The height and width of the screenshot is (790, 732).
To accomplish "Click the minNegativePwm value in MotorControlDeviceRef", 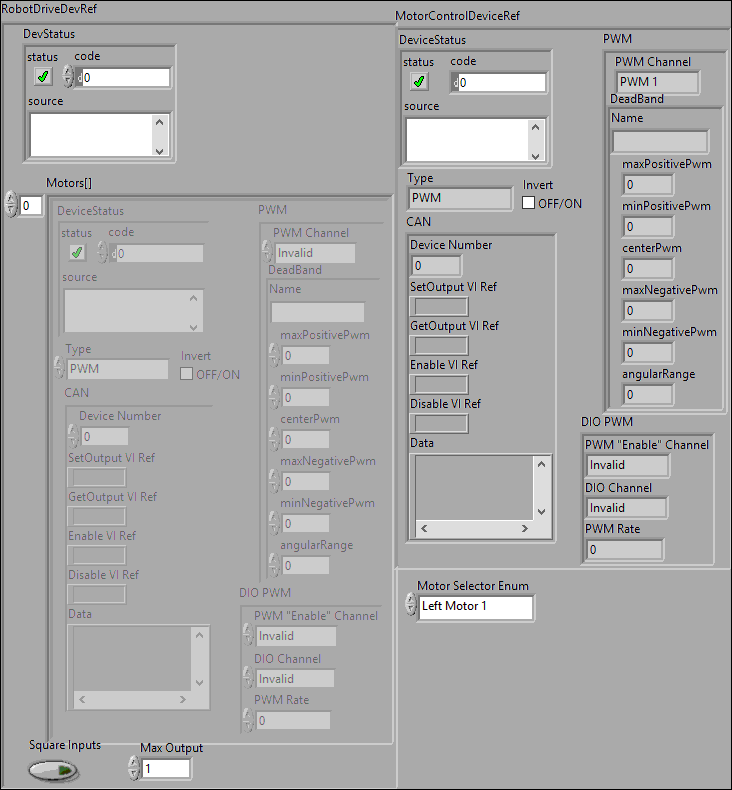I will (648, 353).
